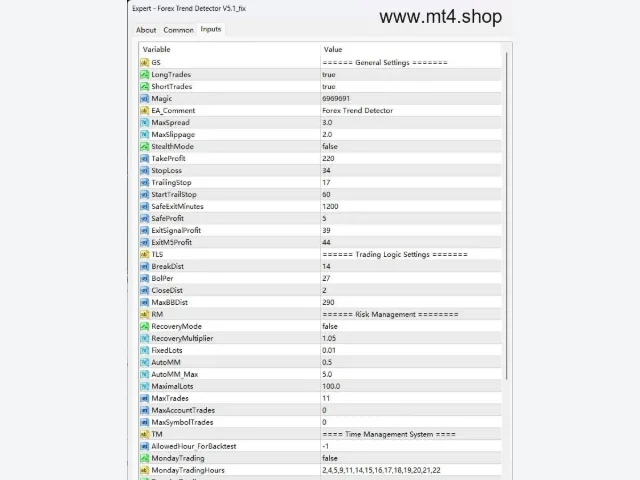Viewport: 640px width, 480px height.
Task: Select the StopLoss value 34
Action: point(326,170)
